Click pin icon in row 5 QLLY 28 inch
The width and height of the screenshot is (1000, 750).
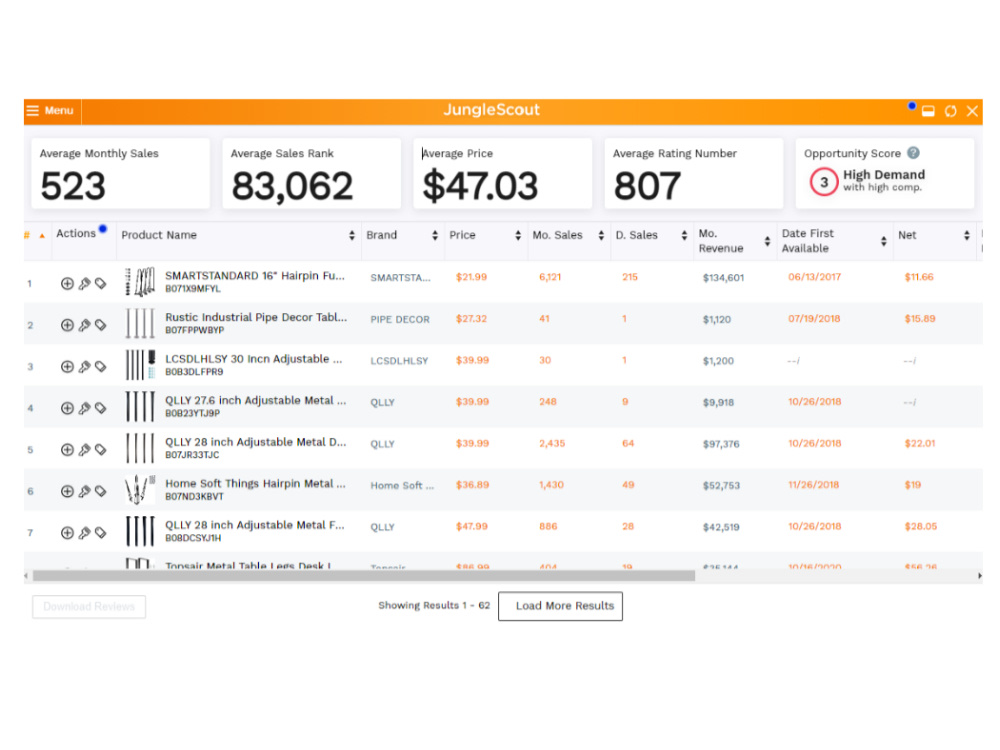(x=84, y=450)
